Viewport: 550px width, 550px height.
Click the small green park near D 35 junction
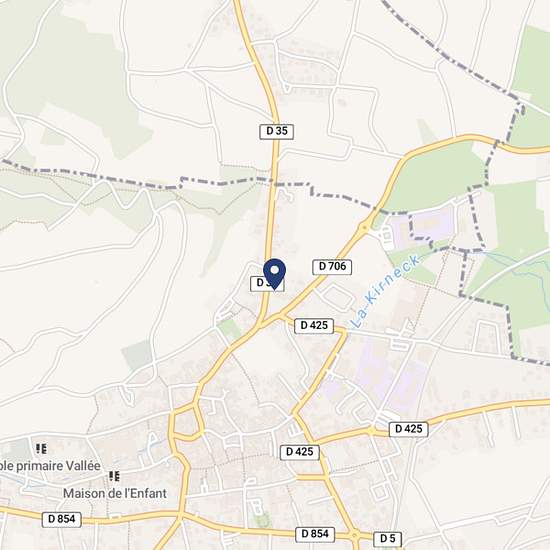click(230, 328)
